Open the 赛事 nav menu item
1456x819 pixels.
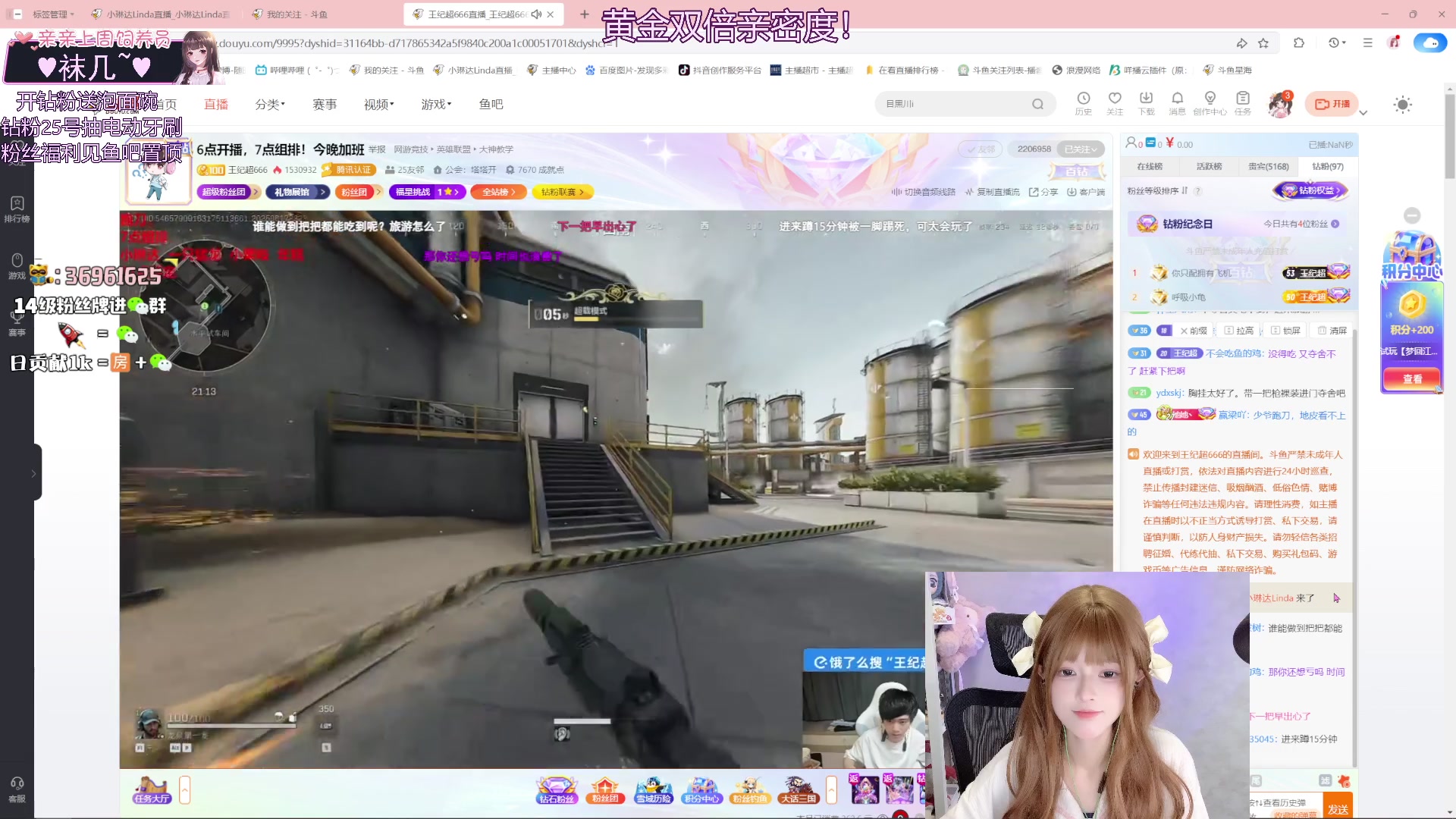point(325,104)
